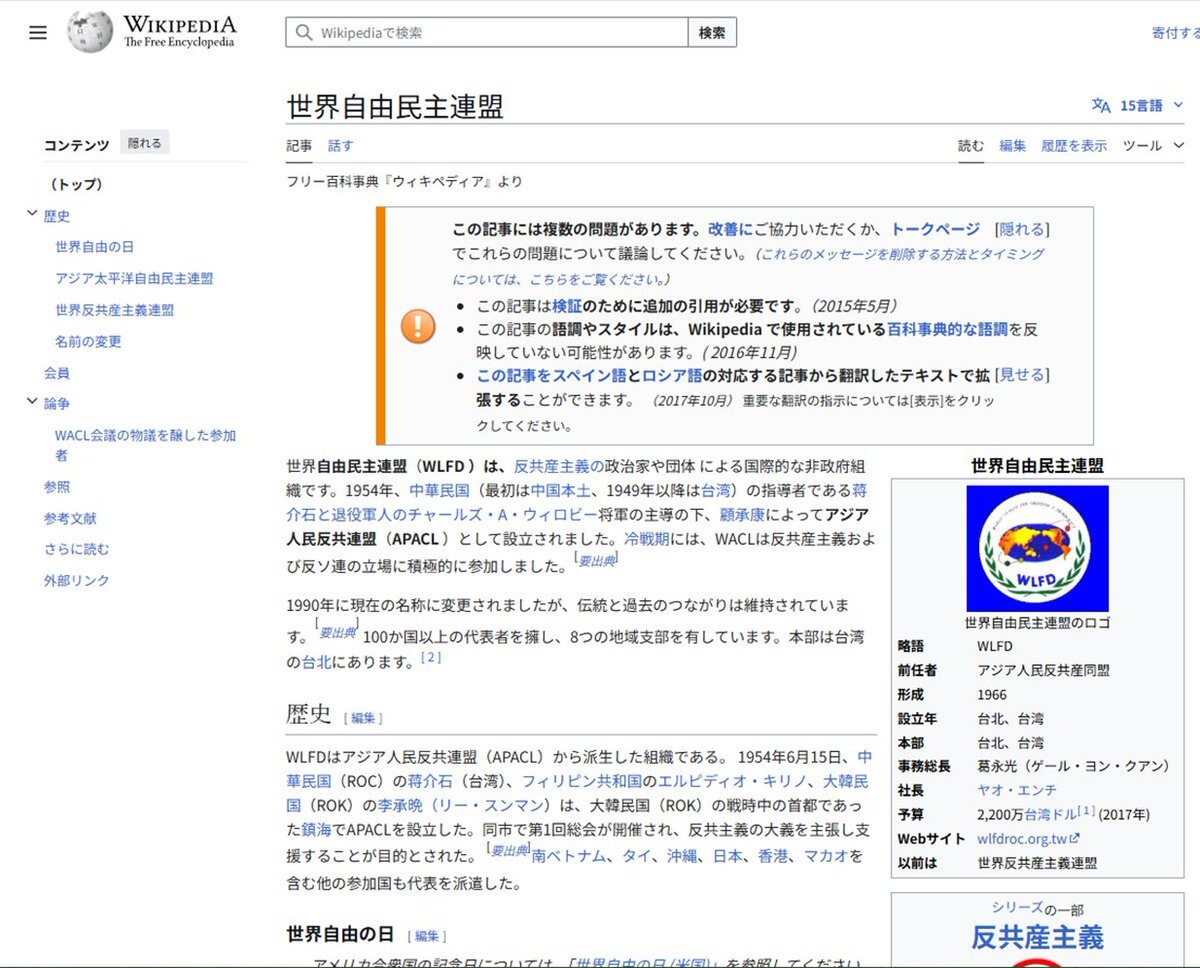Open the 冷戦期 link
The width and height of the screenshot is (1200, 968).
(646, 539)
